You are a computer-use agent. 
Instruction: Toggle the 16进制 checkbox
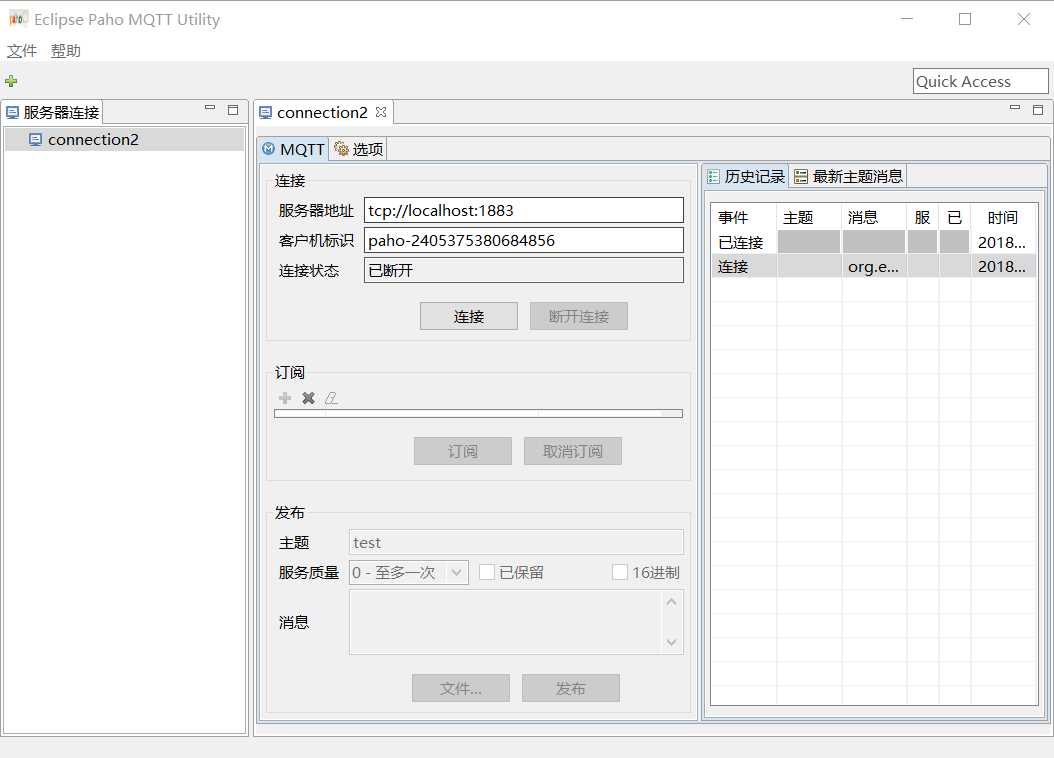620,572
